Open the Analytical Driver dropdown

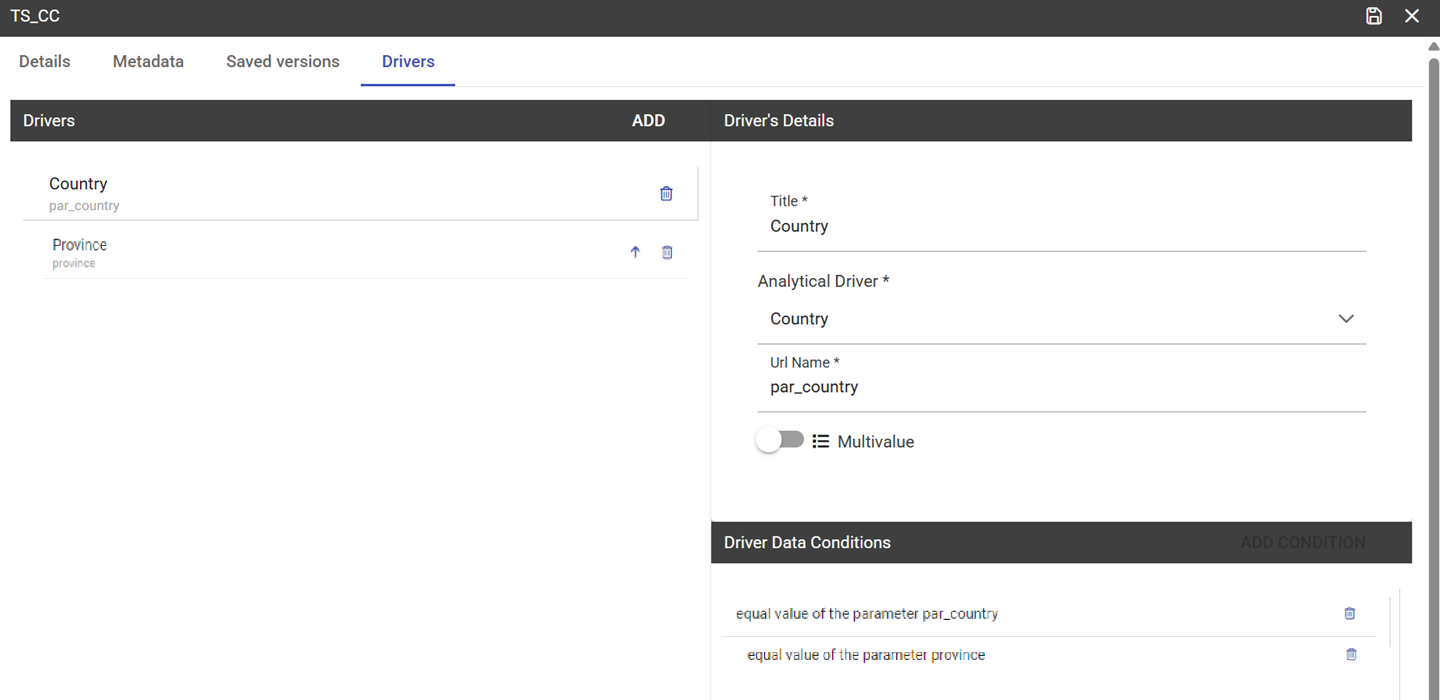tap(1062, 319)
